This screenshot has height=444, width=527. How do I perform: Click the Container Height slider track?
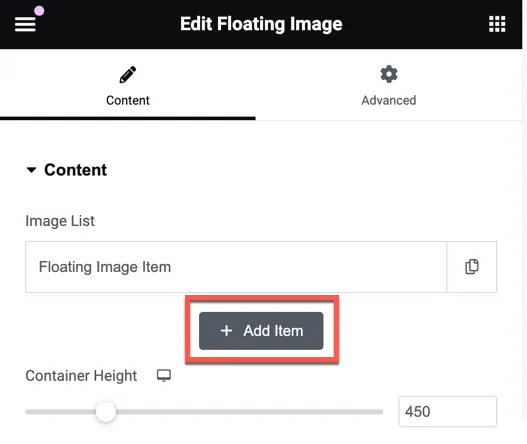(x=204, y=411)
